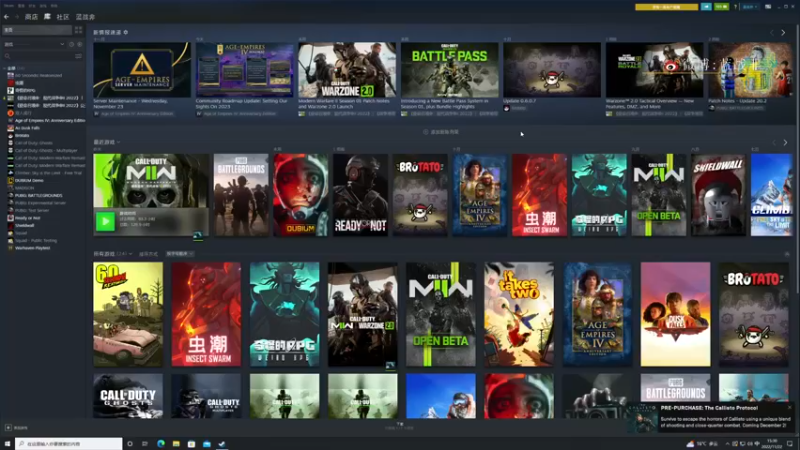Viewport: 800px width, 450px height.
Task: Open account name dropdown in title bar
Action: click(749, 7)
